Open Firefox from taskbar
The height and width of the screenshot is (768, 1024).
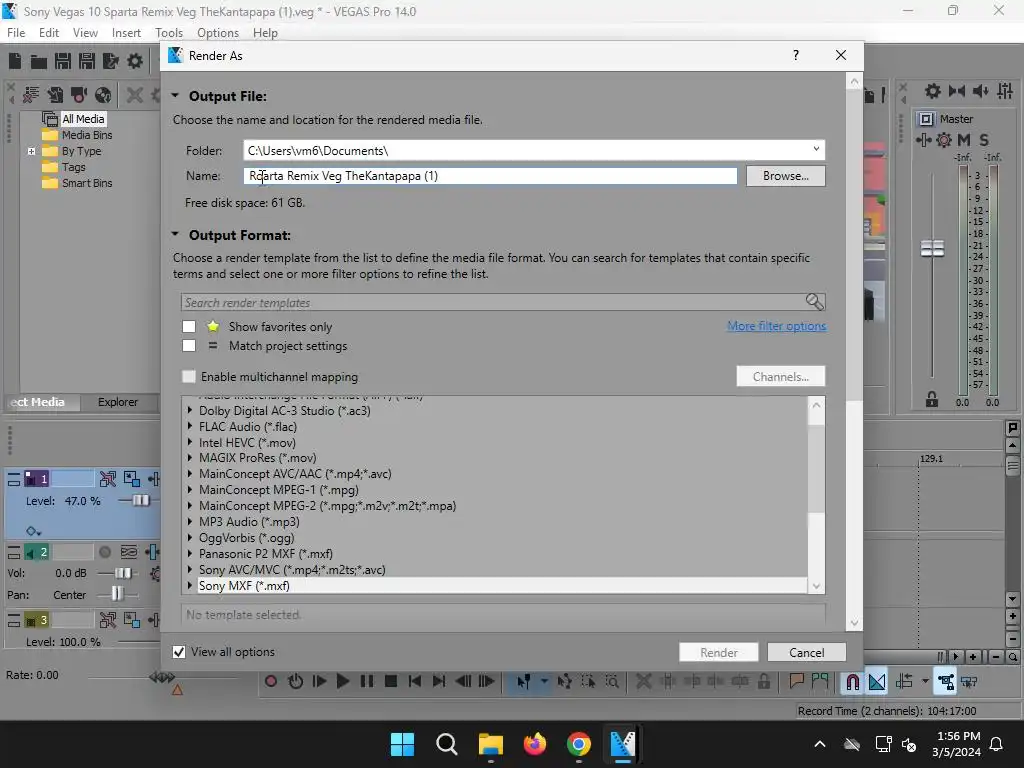tap(535, 744)
